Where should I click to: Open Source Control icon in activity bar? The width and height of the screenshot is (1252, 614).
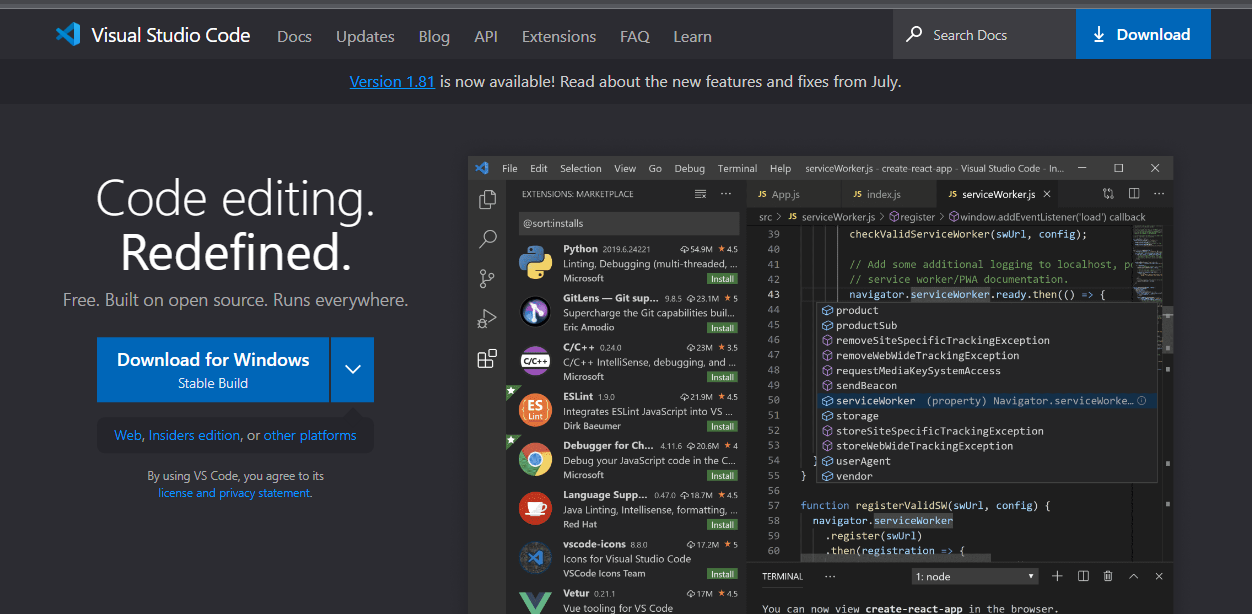pyautogui.click(x=487, y=279)
